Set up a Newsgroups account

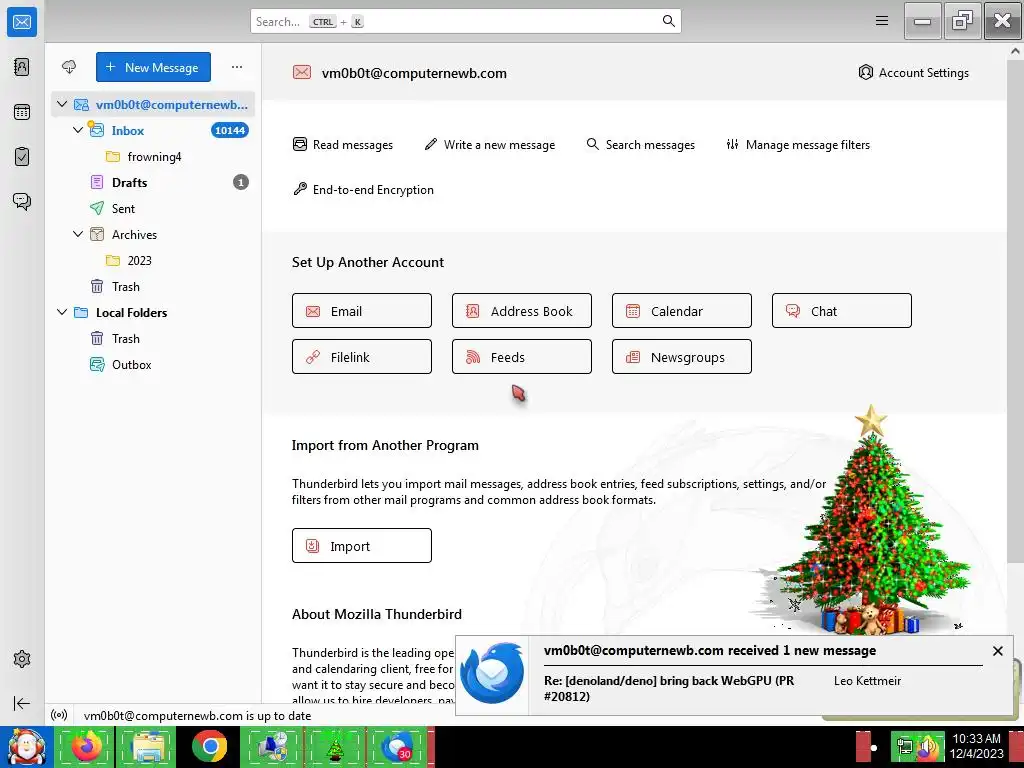pyautogui.click(x=682, y=357)
